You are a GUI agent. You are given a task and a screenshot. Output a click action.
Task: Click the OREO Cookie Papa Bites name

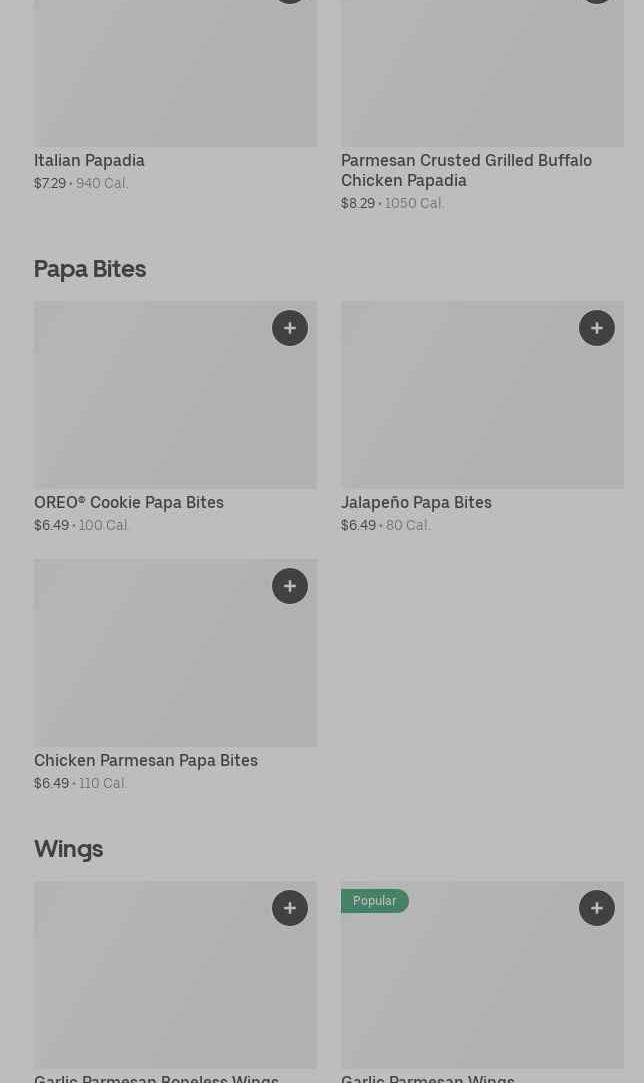click(129, 502)
